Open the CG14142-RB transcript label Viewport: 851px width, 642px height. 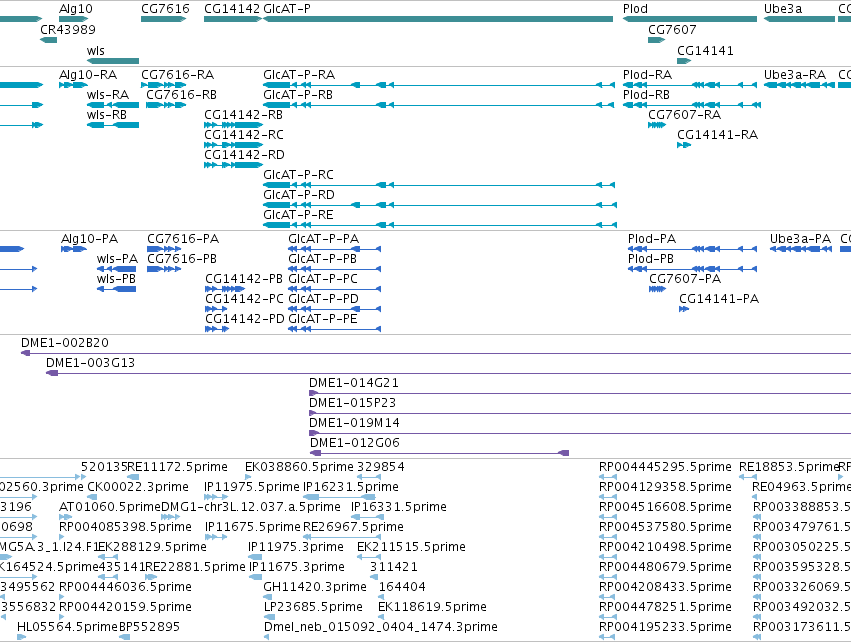tap(243, 115)
